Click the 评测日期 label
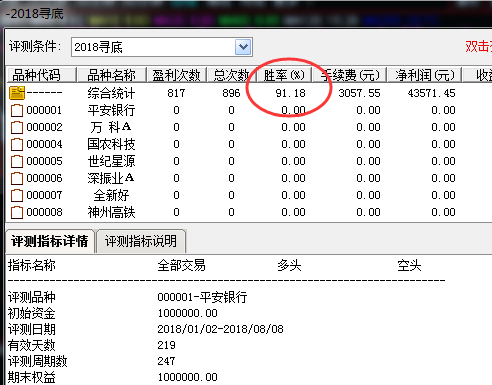Viewport: 492px width, 385px height. pyautogui.click(x=32, y=329)
